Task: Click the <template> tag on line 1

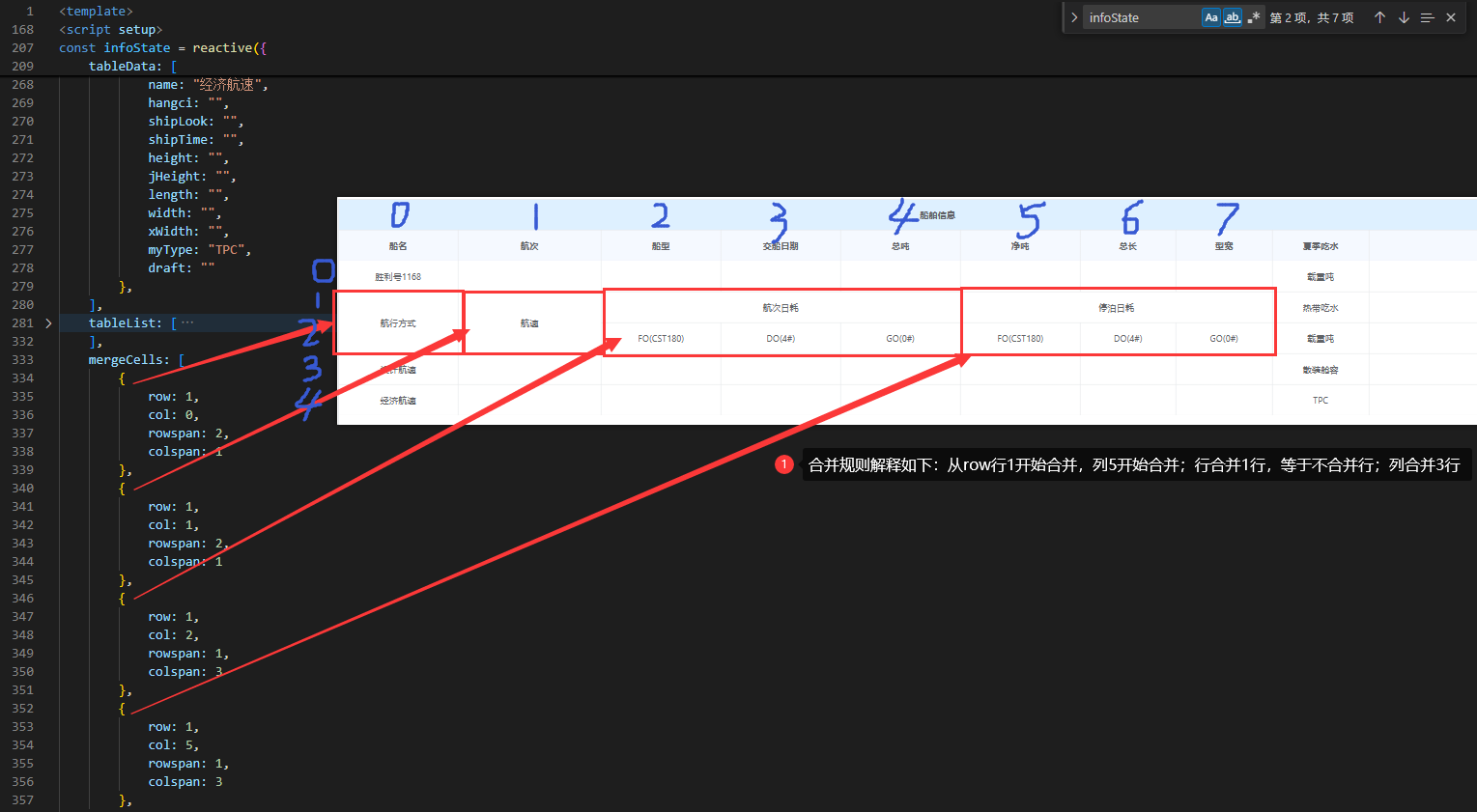Action: [x=96, y=12]
